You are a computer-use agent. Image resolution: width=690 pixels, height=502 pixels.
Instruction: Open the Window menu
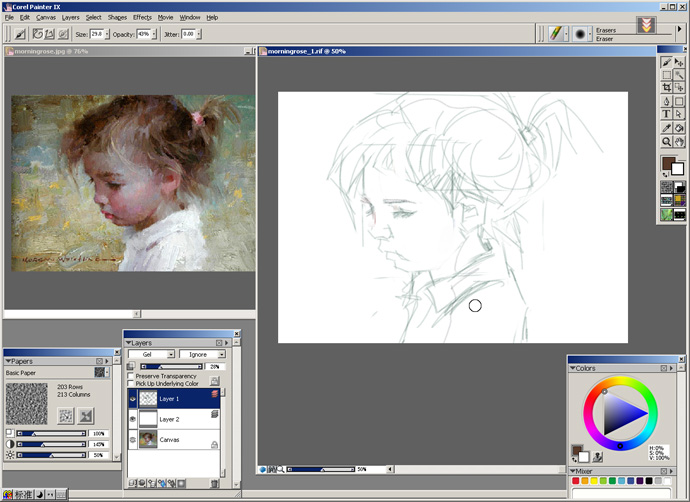[x=190, y=18]
